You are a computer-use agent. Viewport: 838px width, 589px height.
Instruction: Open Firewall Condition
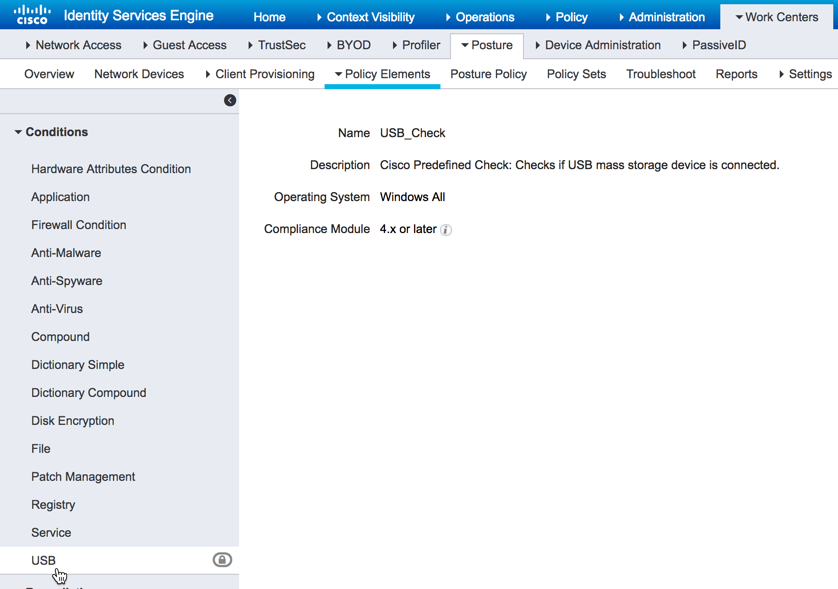point(79,225)
